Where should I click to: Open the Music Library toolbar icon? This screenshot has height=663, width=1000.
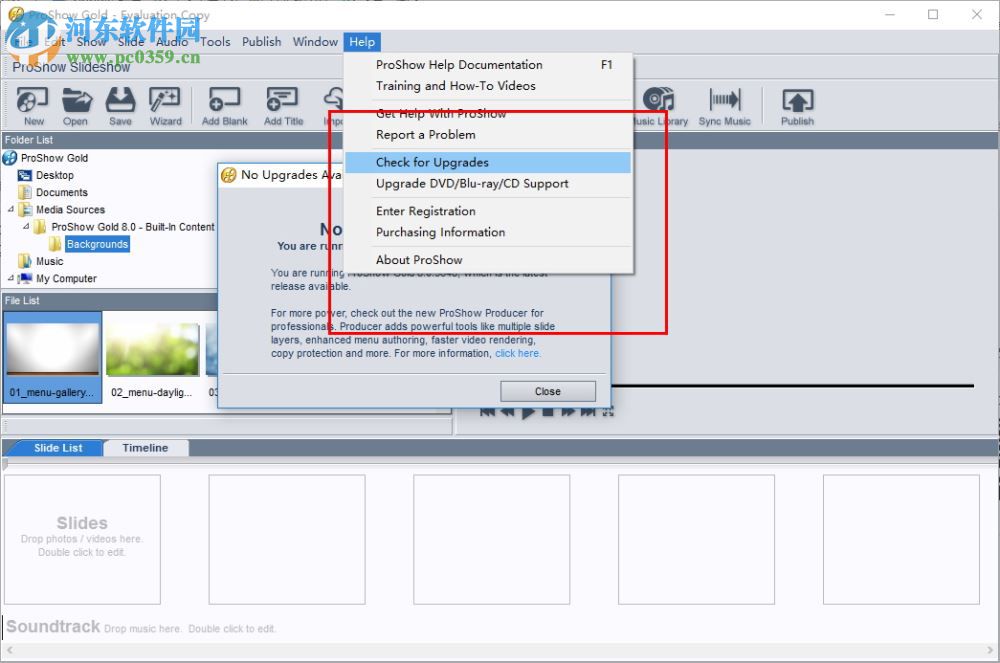[x=660, y=106]
